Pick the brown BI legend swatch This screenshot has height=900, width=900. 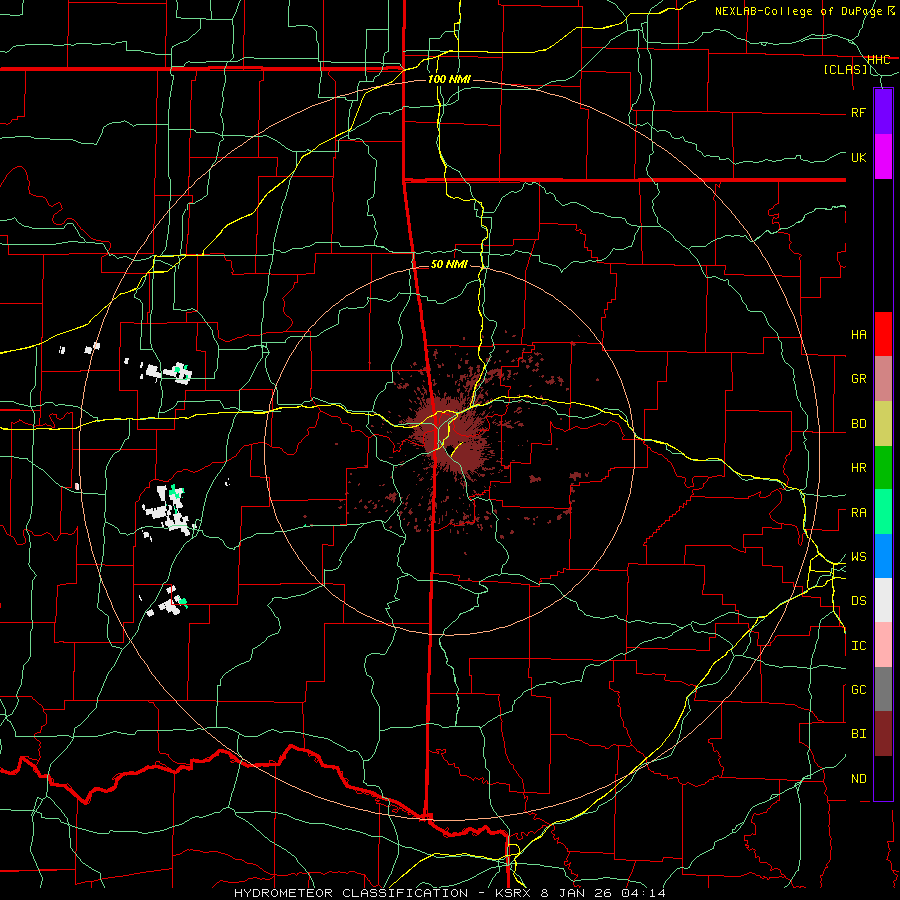(x=883, y=734)
